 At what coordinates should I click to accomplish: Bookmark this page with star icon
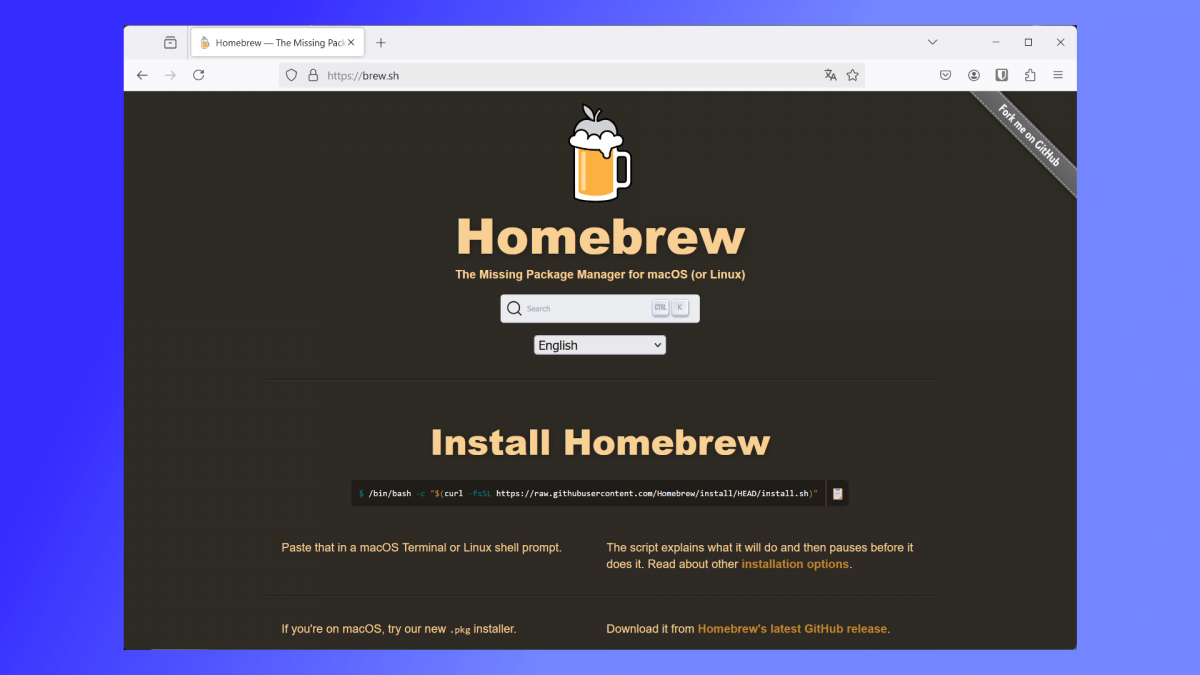(853, 75)
